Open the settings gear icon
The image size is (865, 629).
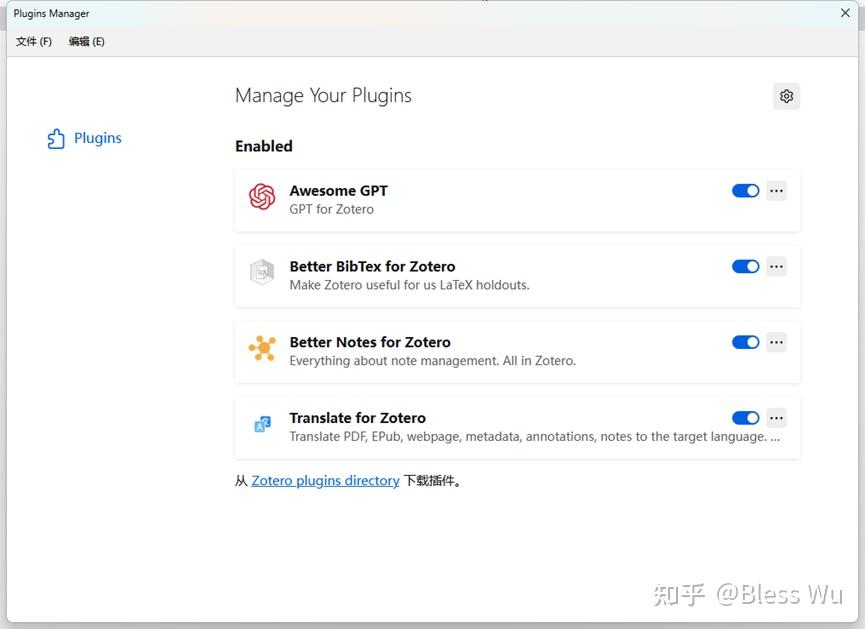point(786,95)
